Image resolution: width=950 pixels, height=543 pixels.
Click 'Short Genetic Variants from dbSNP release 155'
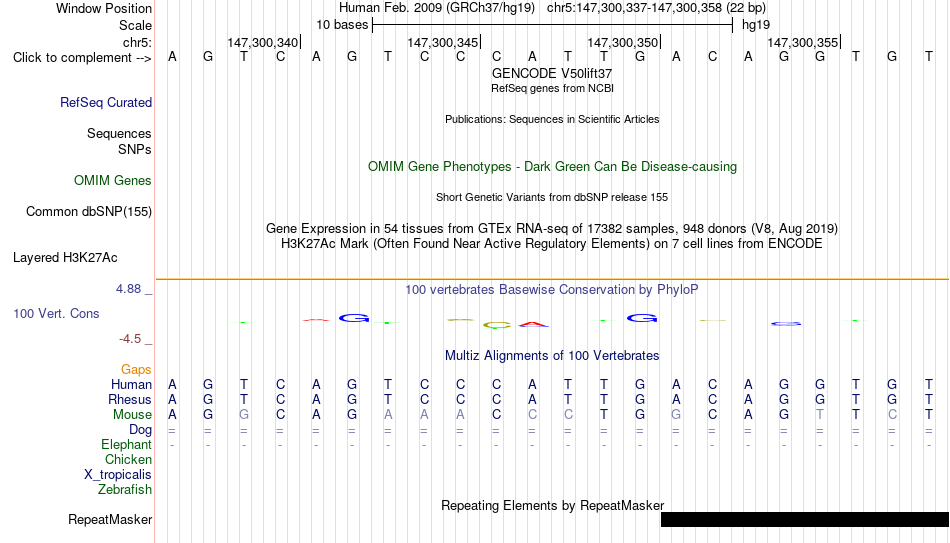pyautogui.click(x=552, y=198)
